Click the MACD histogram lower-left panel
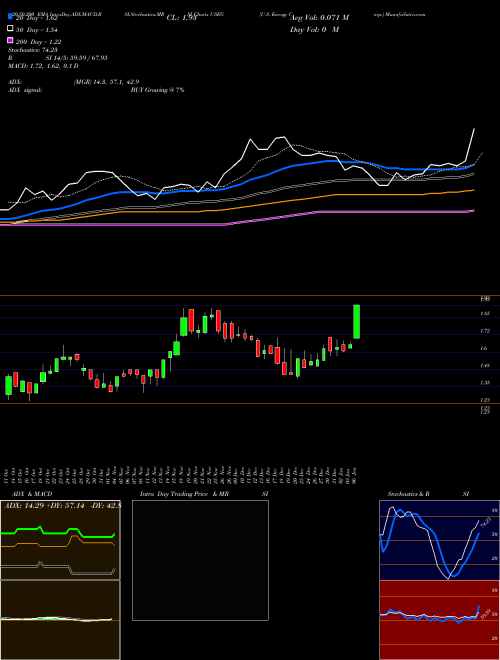 60,620
